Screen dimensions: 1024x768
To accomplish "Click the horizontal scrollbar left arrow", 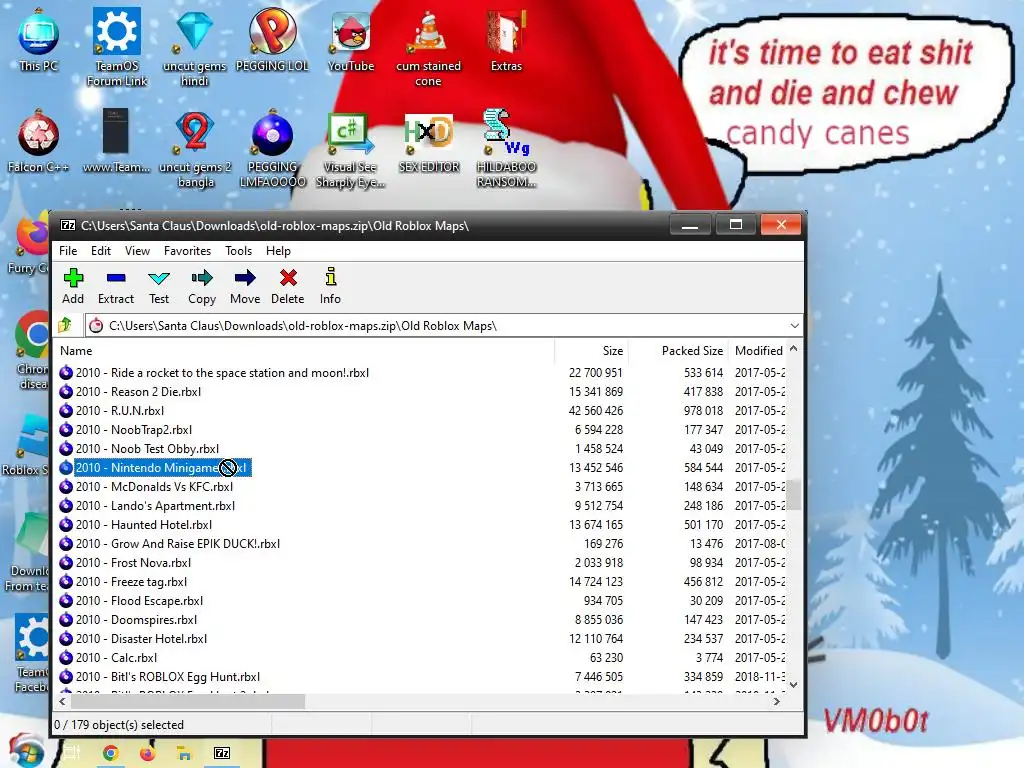I will pyautogui.click(x=63, y=701).
